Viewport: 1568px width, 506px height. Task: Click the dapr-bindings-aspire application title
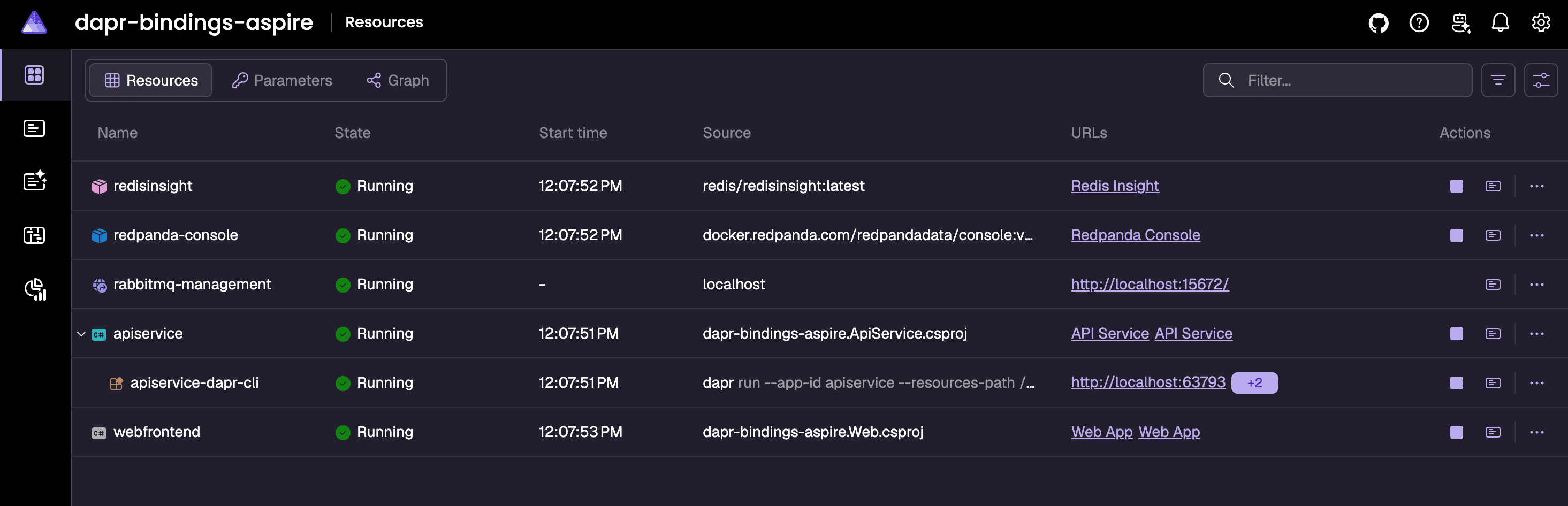click(194, 22)
